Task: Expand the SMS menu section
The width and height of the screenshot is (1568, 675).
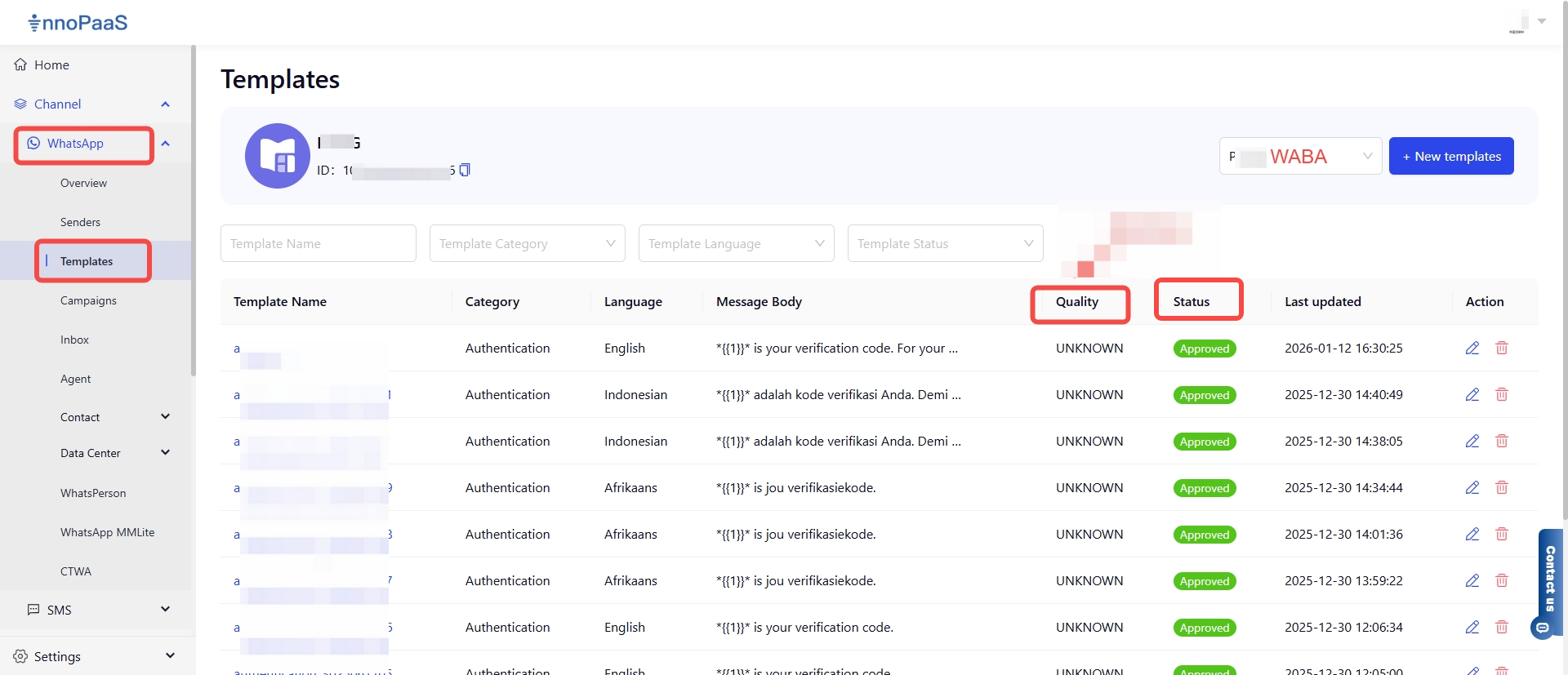Action: point(165,610)
